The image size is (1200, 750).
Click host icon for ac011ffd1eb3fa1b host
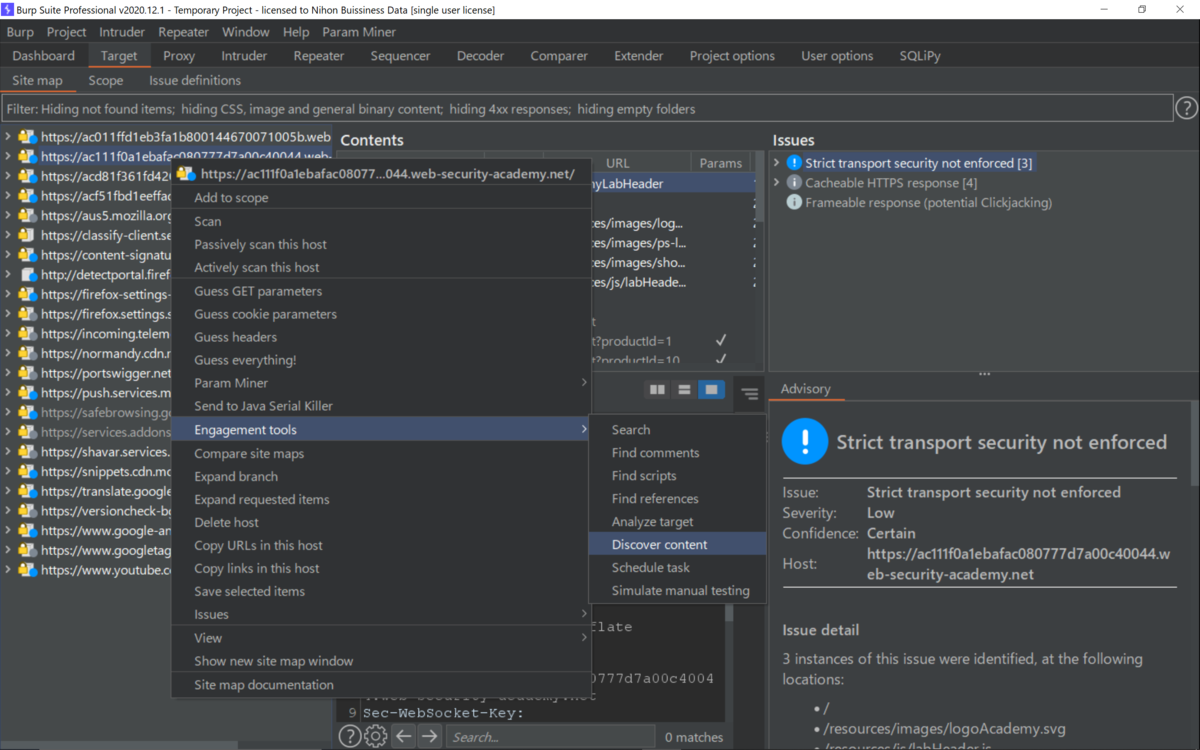coord(27,137)
